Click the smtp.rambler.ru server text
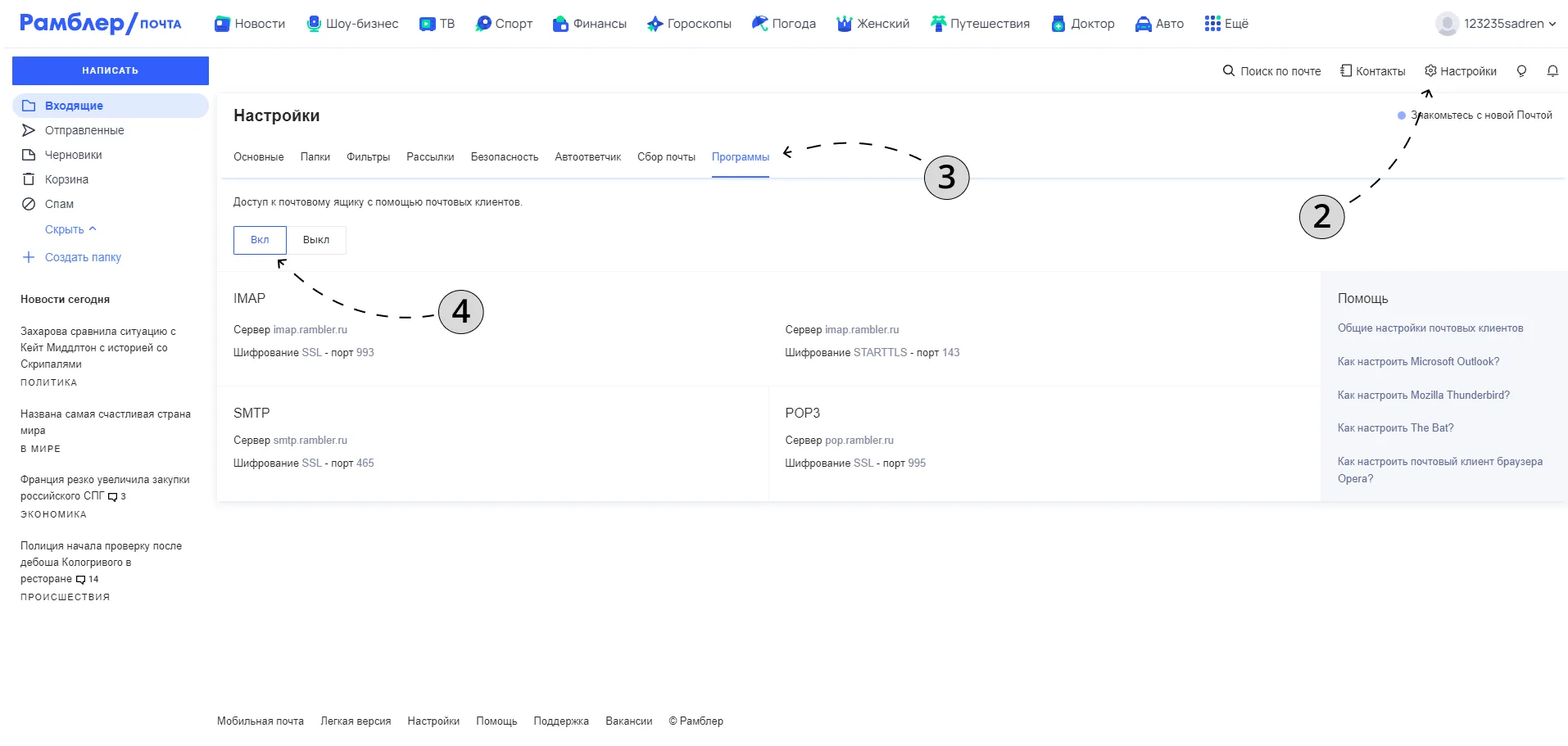The width and height of the screenshot is (1568, 746). point(310,441)
